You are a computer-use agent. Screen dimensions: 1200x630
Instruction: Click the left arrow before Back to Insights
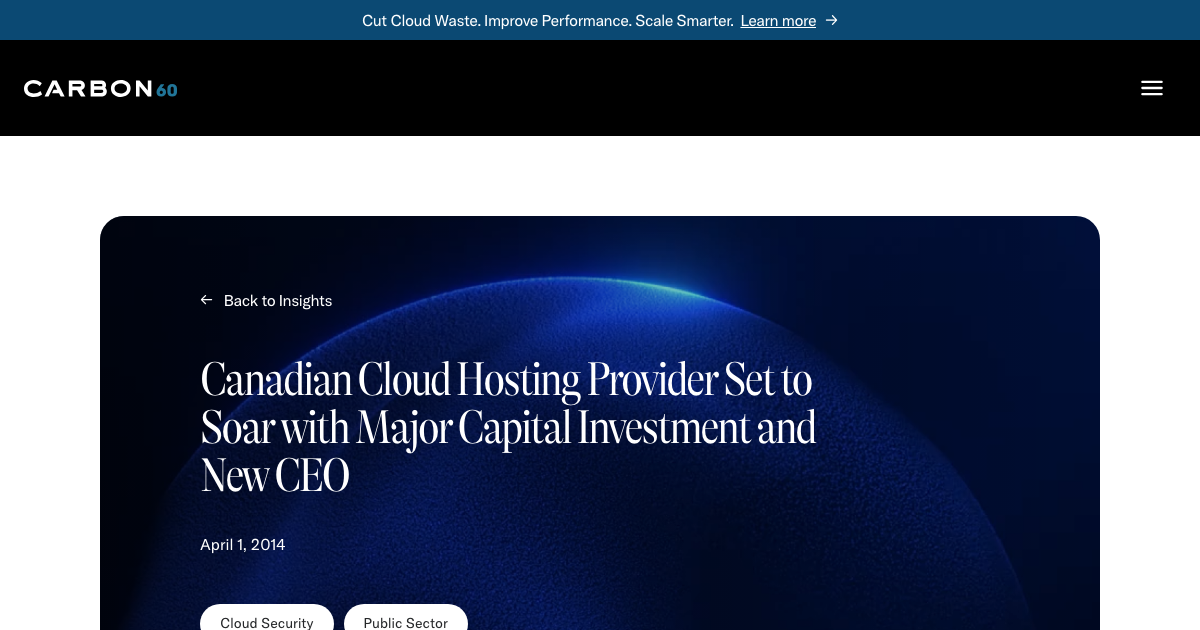pyautogui.click(x=206, y=300)
